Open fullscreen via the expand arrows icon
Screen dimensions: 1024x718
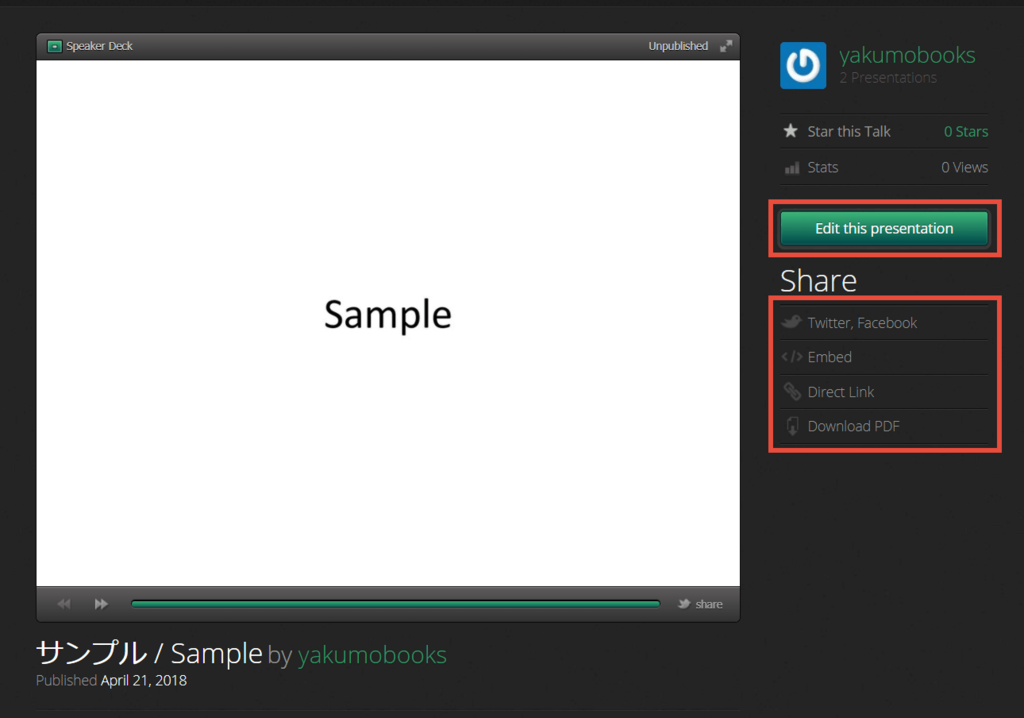click(x=726, y=46)
